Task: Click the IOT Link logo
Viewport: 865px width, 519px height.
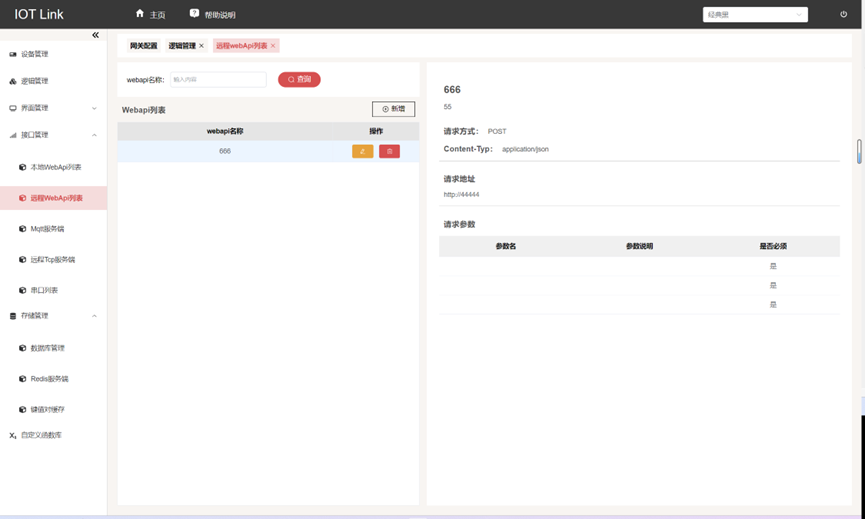Action: [x=39, y=14]
